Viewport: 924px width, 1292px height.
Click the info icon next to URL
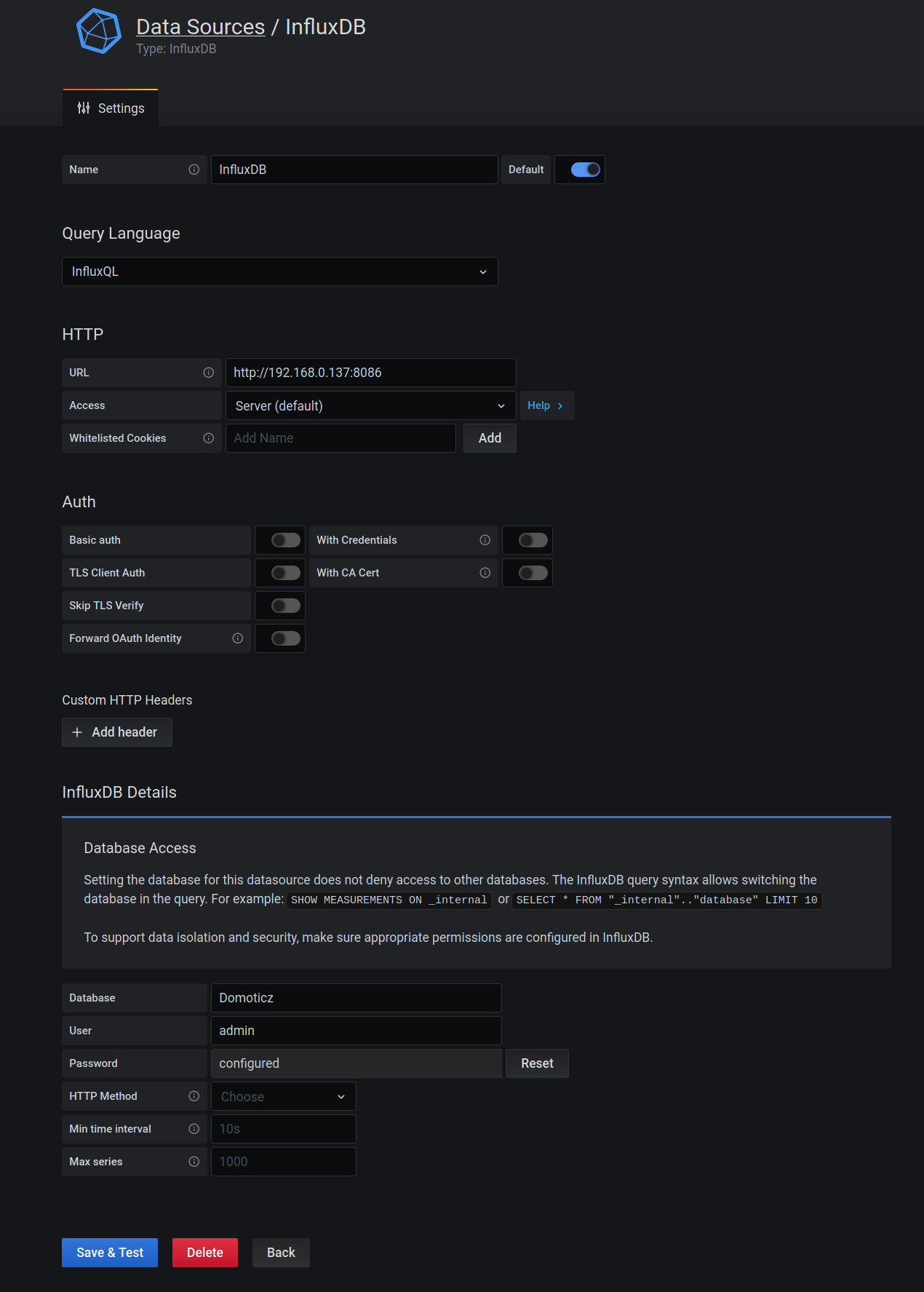(209, 373)
